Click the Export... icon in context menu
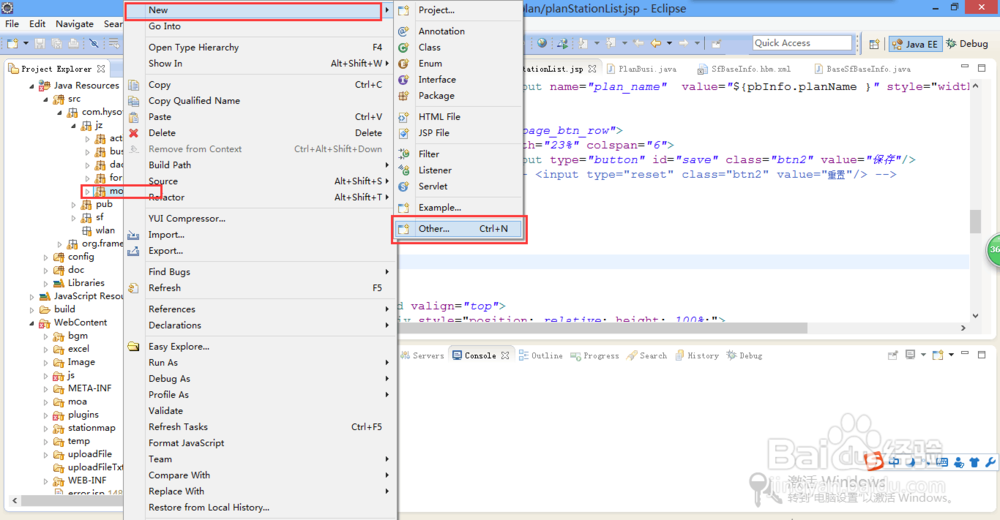Image resolution: width=1000 pixels, height=520 pixels. 133,251
